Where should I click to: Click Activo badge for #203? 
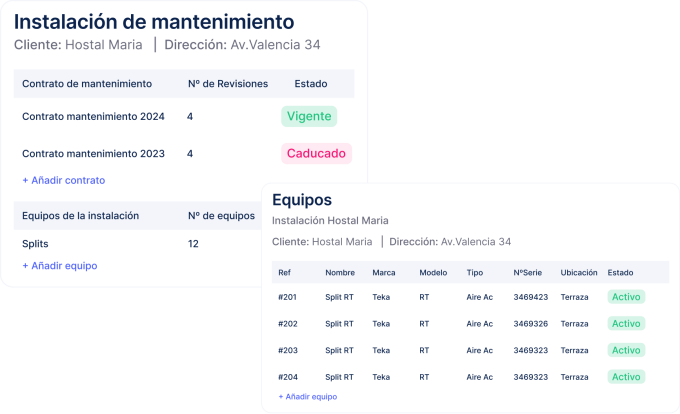click(x=626, y=350)
